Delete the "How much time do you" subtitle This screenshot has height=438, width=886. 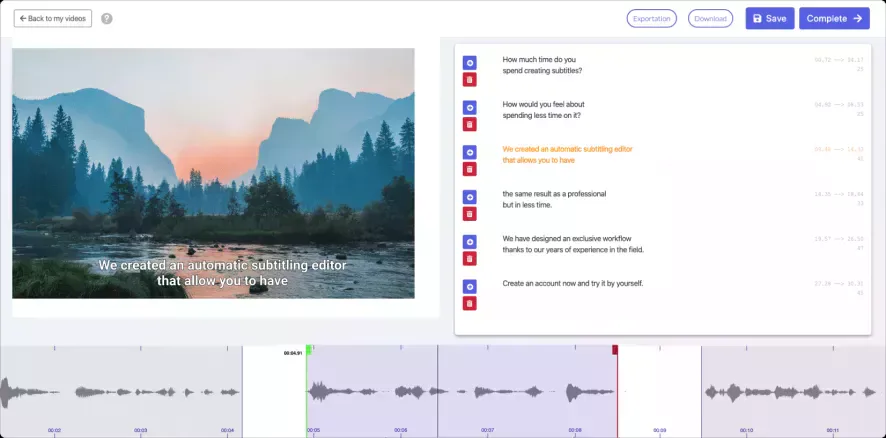point(470,80)
